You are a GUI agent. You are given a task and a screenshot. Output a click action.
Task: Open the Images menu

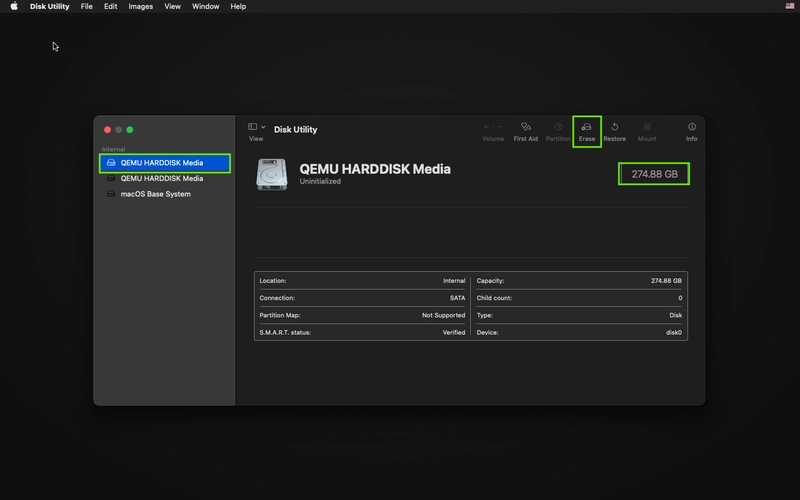coord(141,6)
